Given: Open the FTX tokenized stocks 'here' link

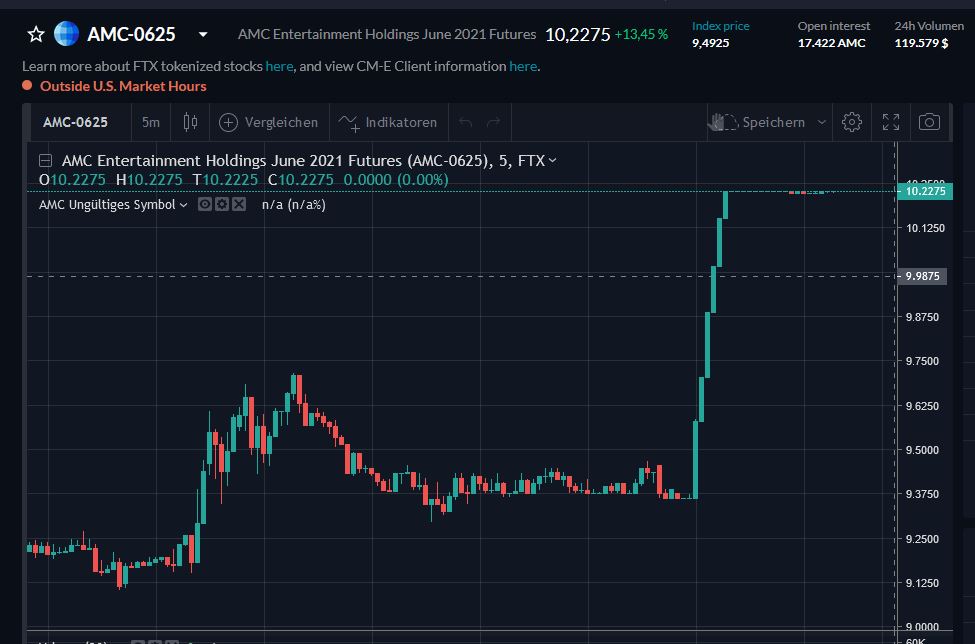Looking at the screenshot, I should pyautogui.click(x=279, y=66).
